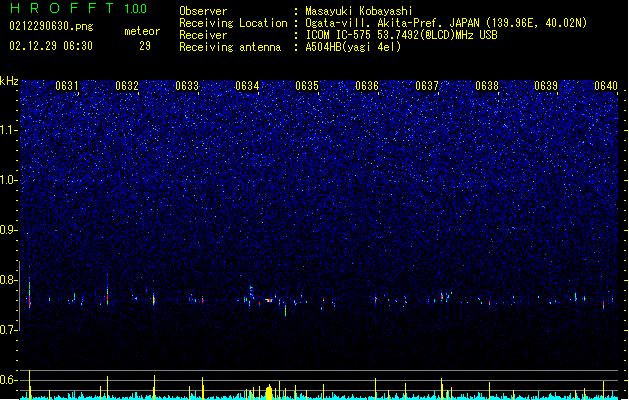Click the 0640 time marker
This screenshot has width=629, height=400.
point(606,86)
